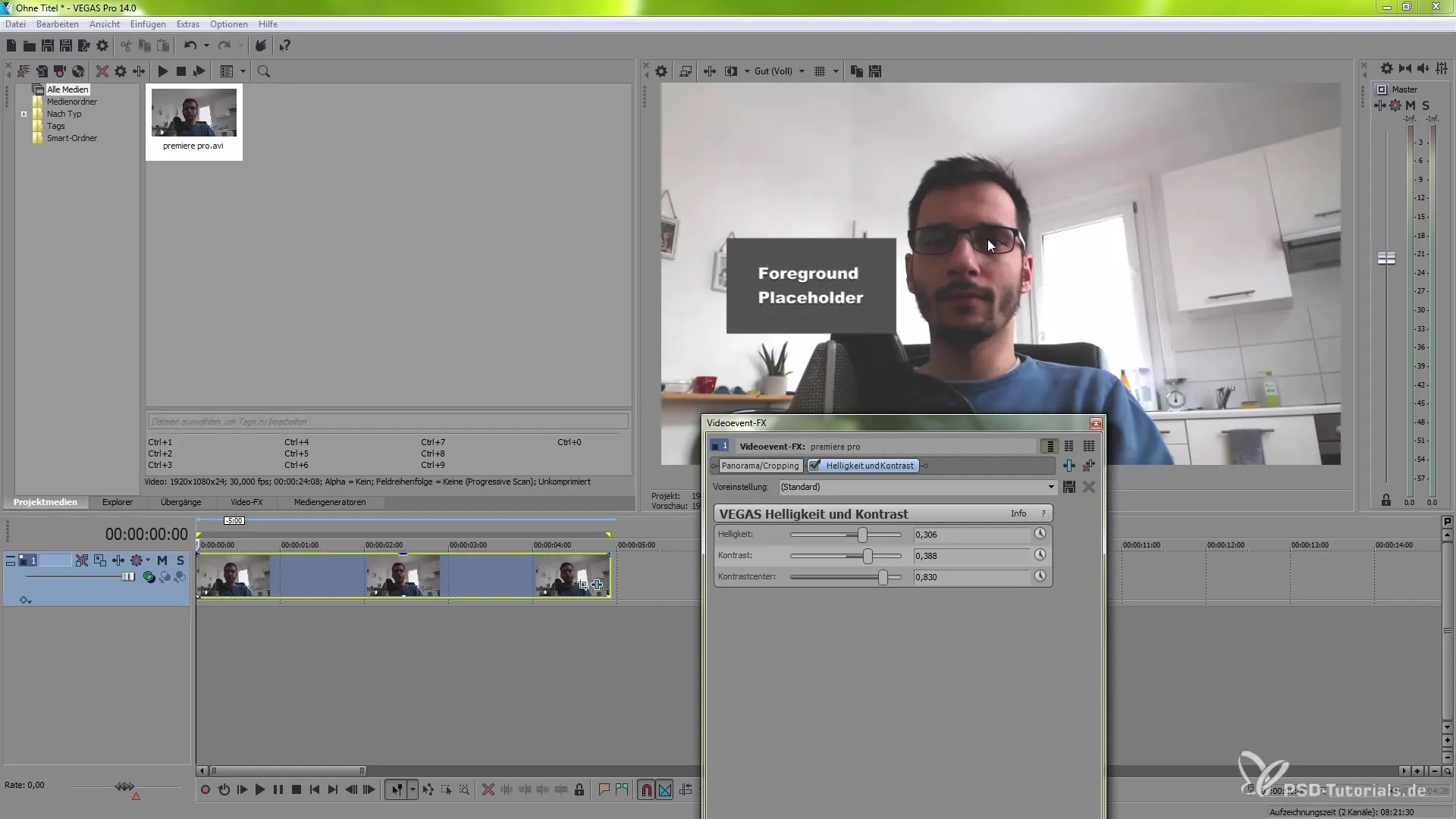Click the interactive tutorials hand icon
This screenshot has height=819, width=1456.
click(260, 46)
